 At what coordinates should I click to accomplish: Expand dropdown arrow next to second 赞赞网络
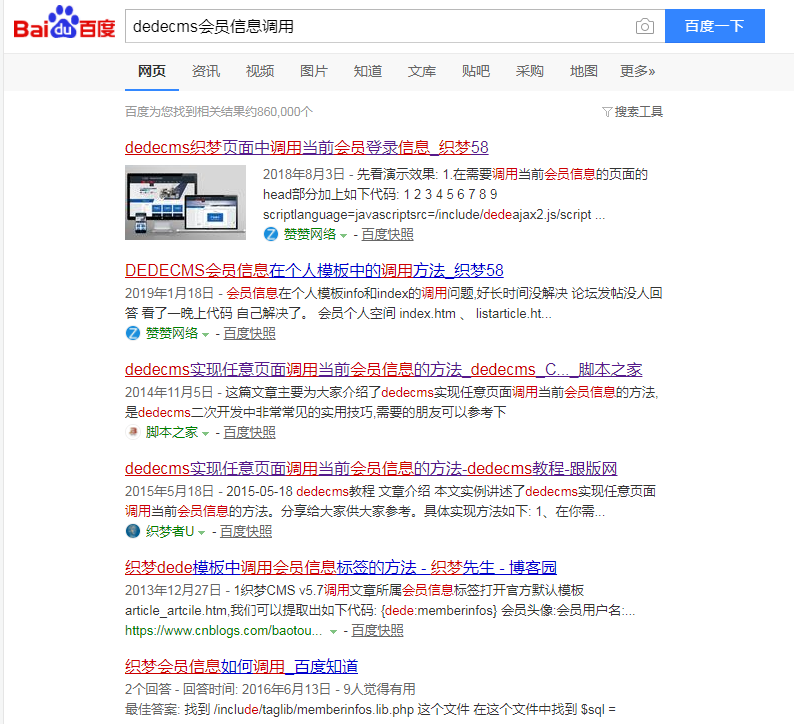click(x=205, y=335)
